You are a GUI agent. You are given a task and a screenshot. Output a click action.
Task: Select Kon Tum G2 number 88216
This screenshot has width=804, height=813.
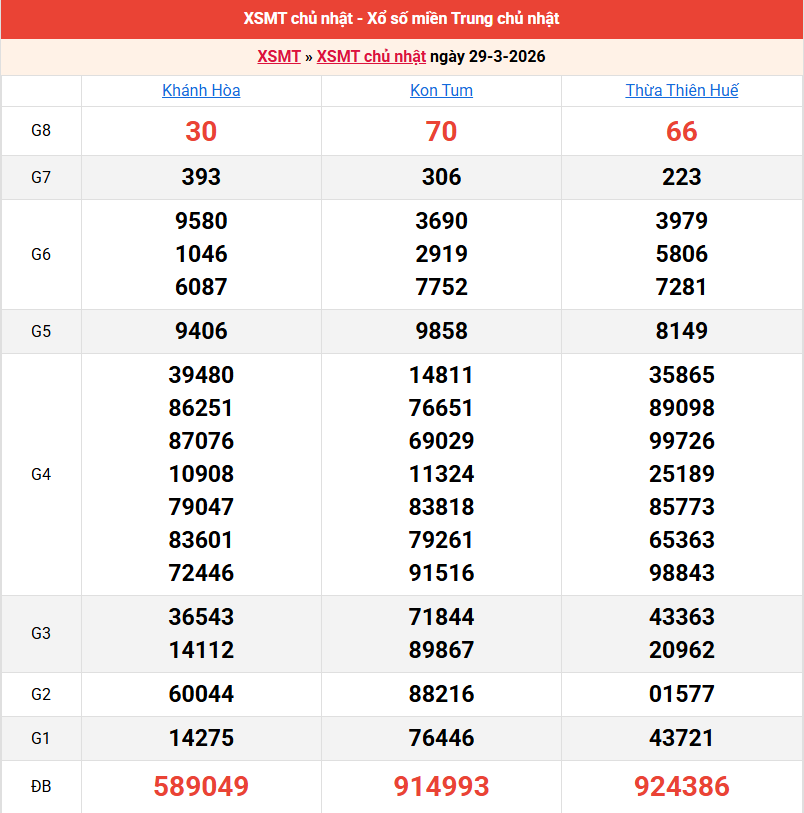tap(441, 693)
